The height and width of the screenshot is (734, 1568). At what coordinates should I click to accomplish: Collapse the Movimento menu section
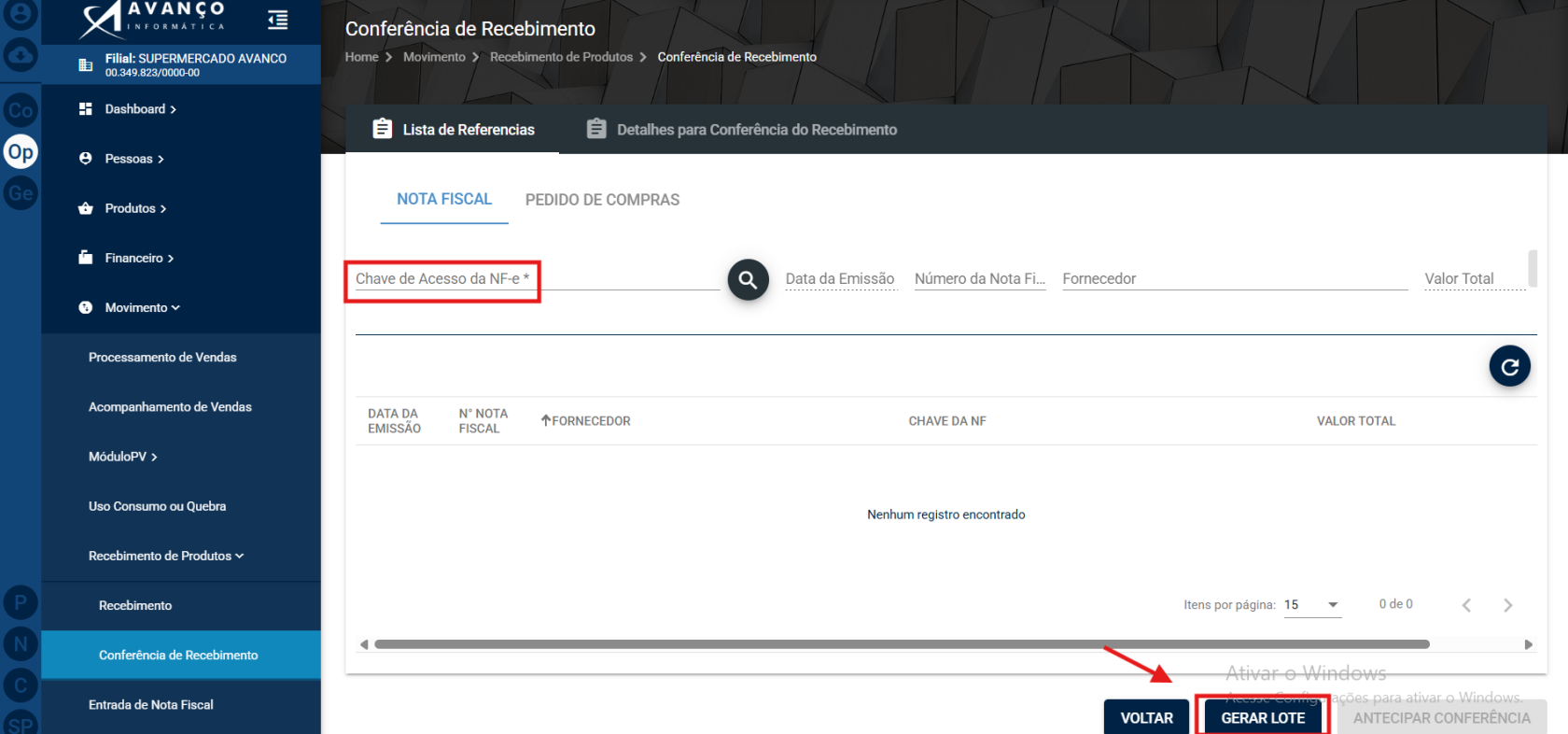142,307
